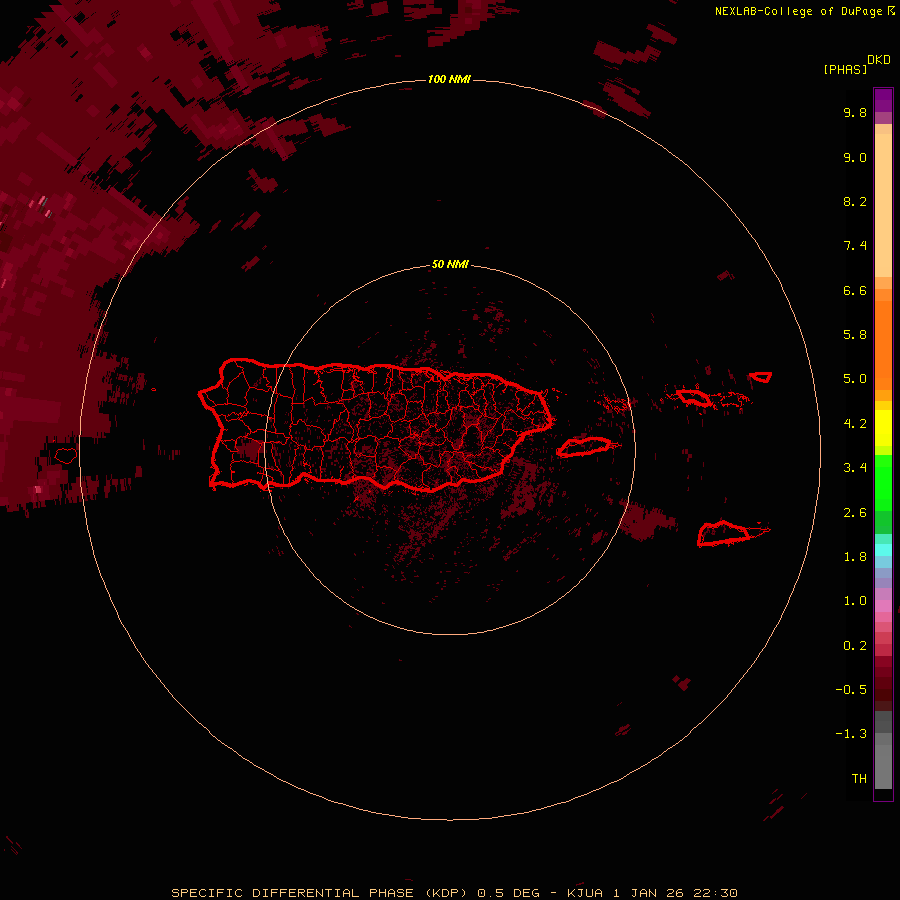
Task: Click the 3.4 colorbar scale value
Action: (x=855, y=468)
